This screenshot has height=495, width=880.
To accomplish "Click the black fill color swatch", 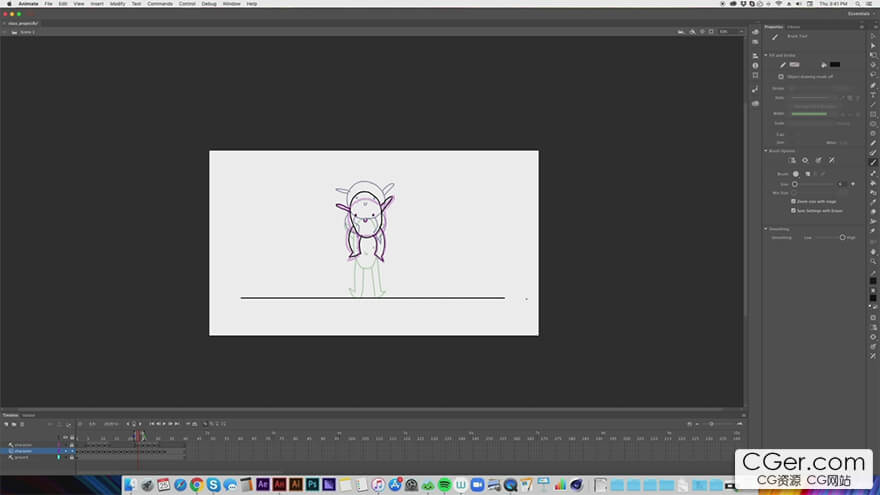I will pos(835,64).
